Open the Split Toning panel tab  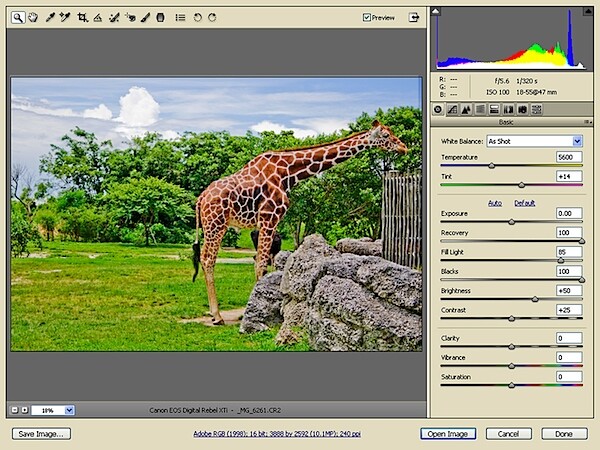[x=494, y=110]
